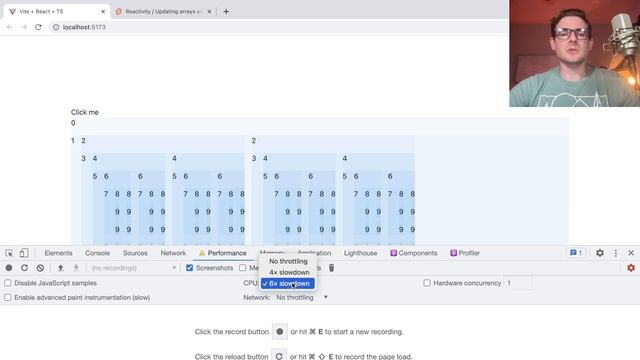Image resolution: width=640 pixels, height=360 pixels.
Task: Select 4x slowdown in the CPU menu
Action: pyautogui.click(x=288, y=272)
